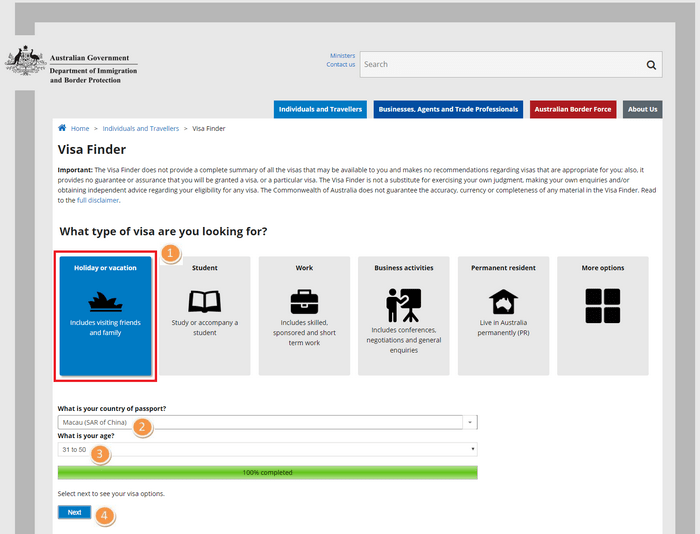This screenshot has width=700, height=534.
Task: Switch to Australian Border Force tab
Action: coord(573,109)
